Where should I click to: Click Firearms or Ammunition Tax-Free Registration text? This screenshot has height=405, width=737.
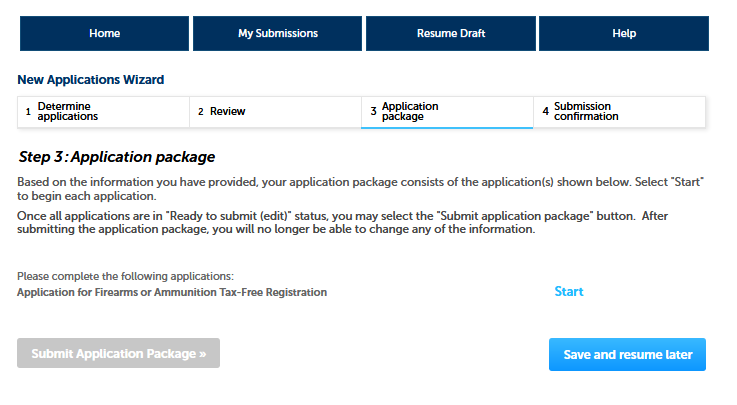pyautogui.click(x=172, y=292)
